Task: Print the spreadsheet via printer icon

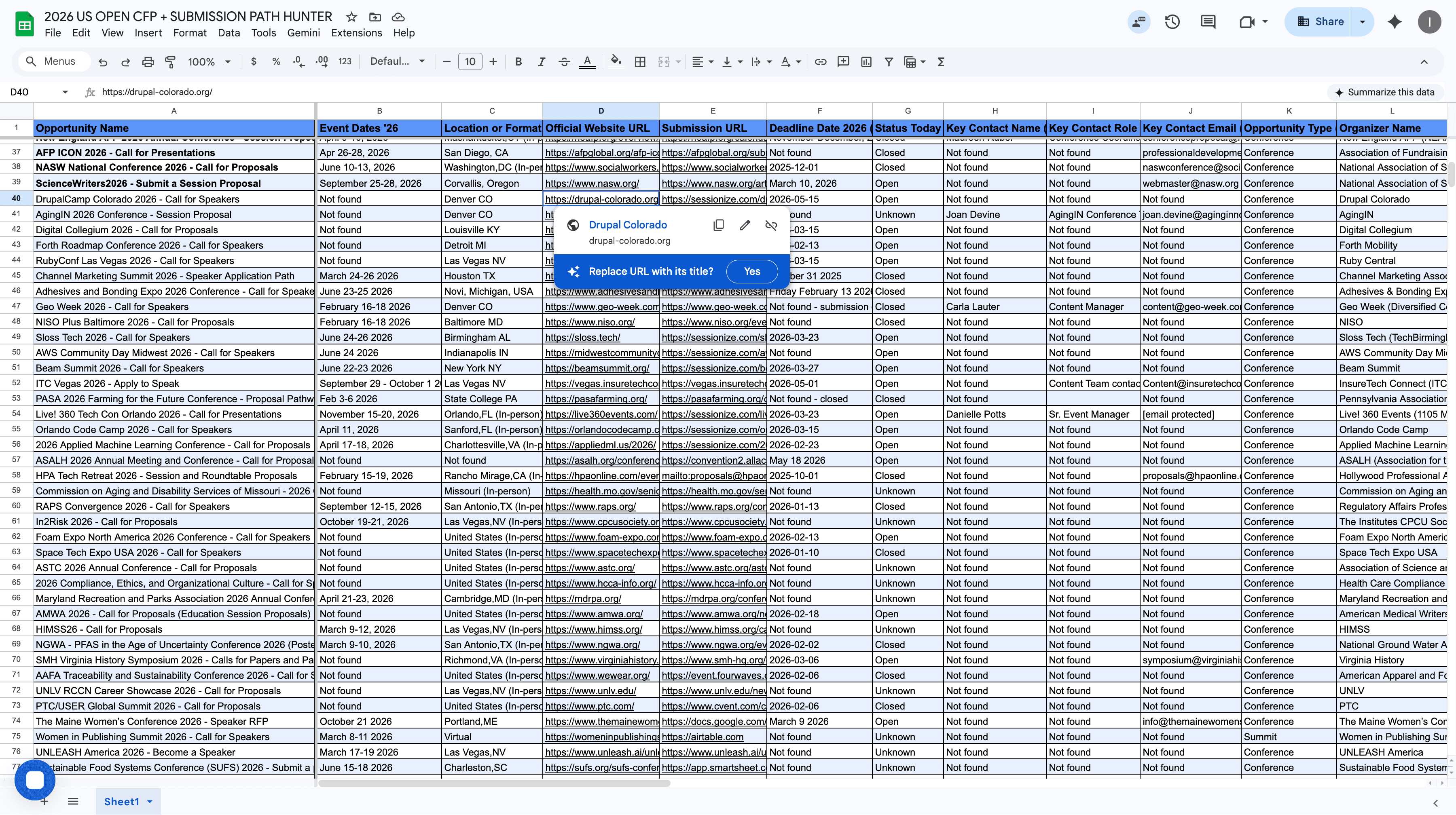Action: pyautogui.click(x=148, y=62)
